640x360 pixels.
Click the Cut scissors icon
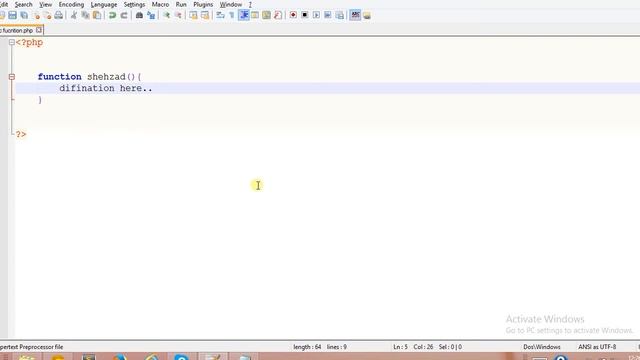[74, 16]
